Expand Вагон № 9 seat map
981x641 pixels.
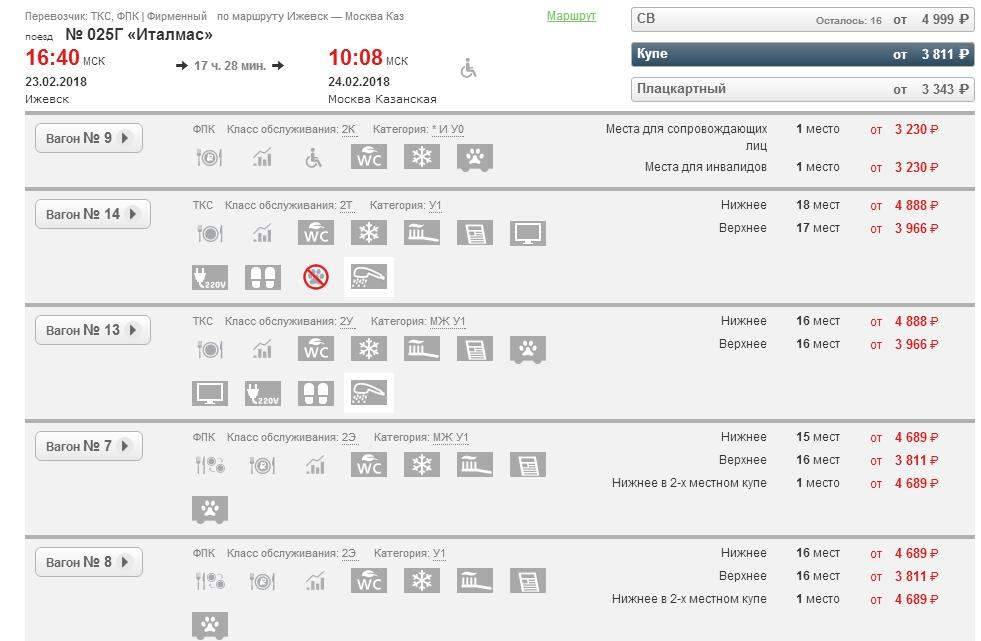(x=89, y=138)
